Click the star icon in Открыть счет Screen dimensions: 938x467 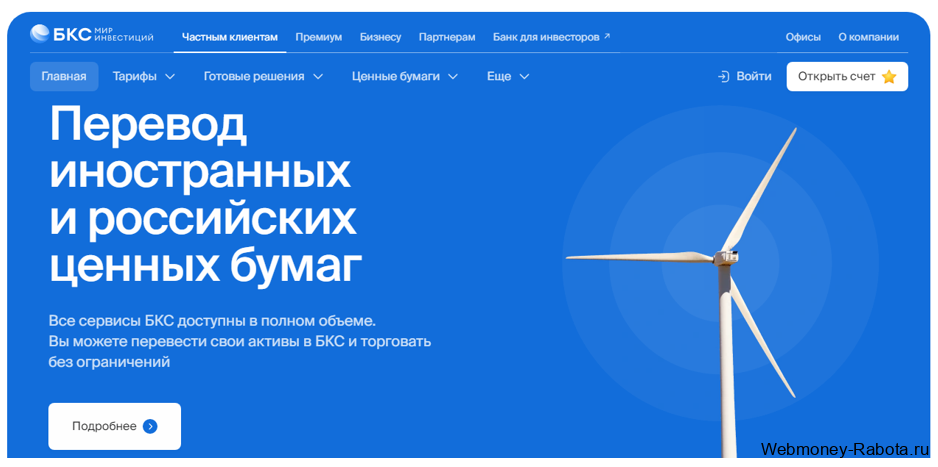(888, 77)
